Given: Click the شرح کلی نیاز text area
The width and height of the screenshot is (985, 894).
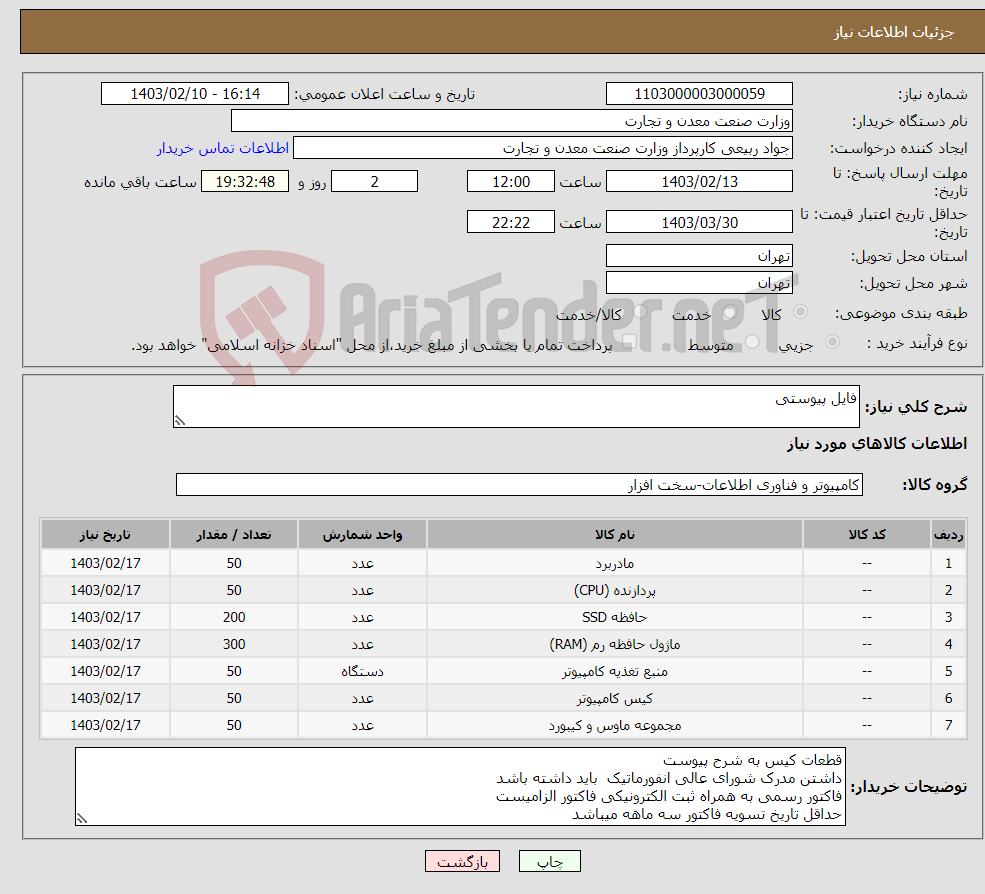Looking at the screenshot, I should [516, 406].
